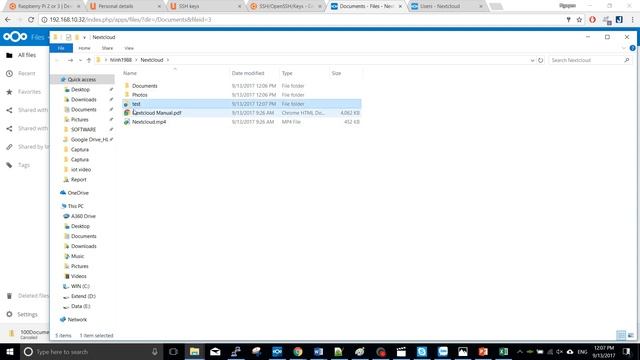Viewport: 640px width, 360px height.
Task: Open the File ribbon tab
Action: click(61, 48)
